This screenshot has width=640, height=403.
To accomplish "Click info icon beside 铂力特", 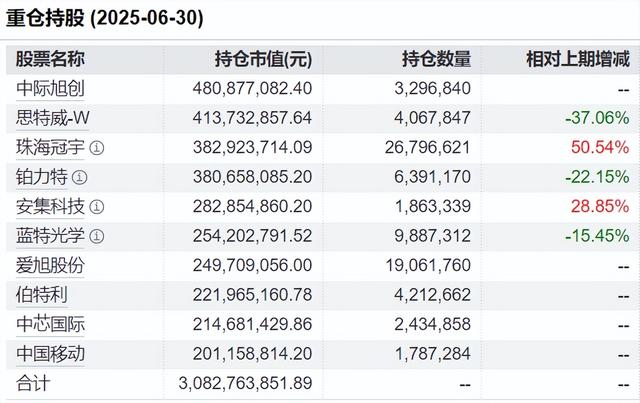I will (81, 178).
